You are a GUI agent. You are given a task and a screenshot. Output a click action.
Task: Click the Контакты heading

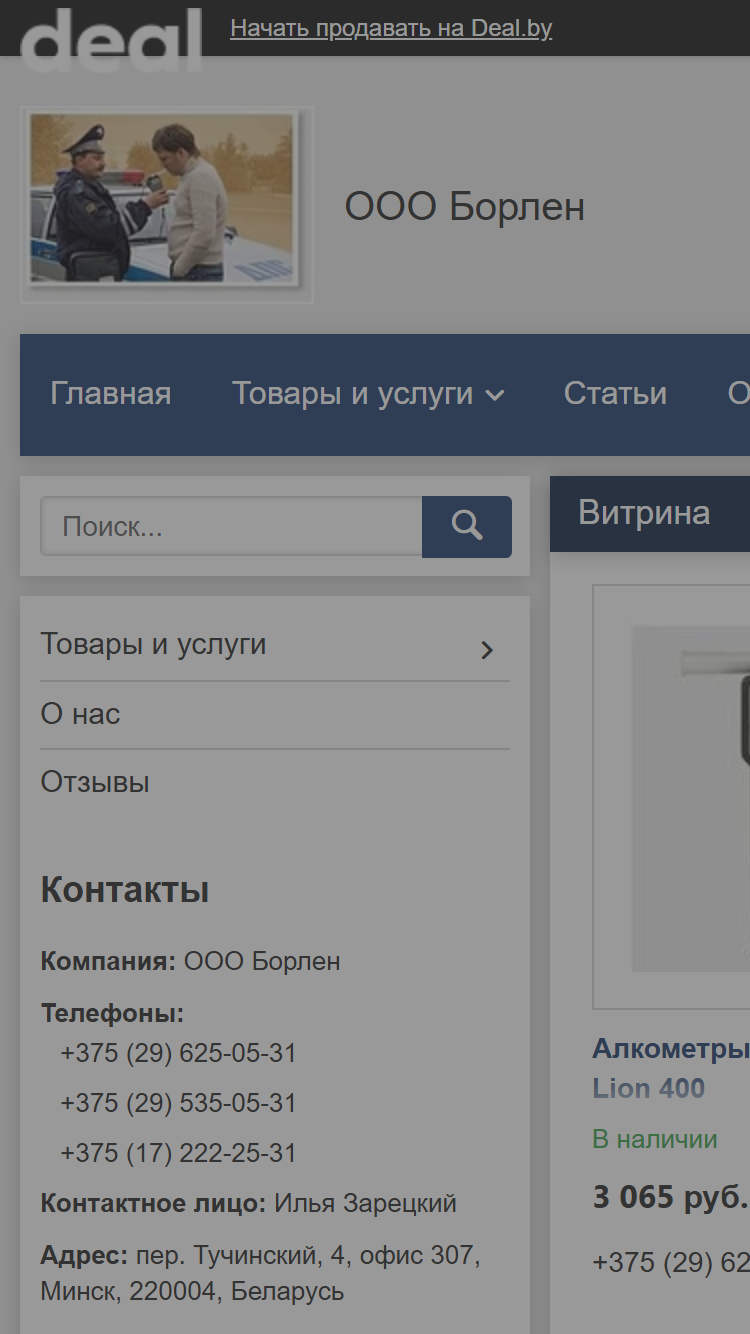pos(125,889)
